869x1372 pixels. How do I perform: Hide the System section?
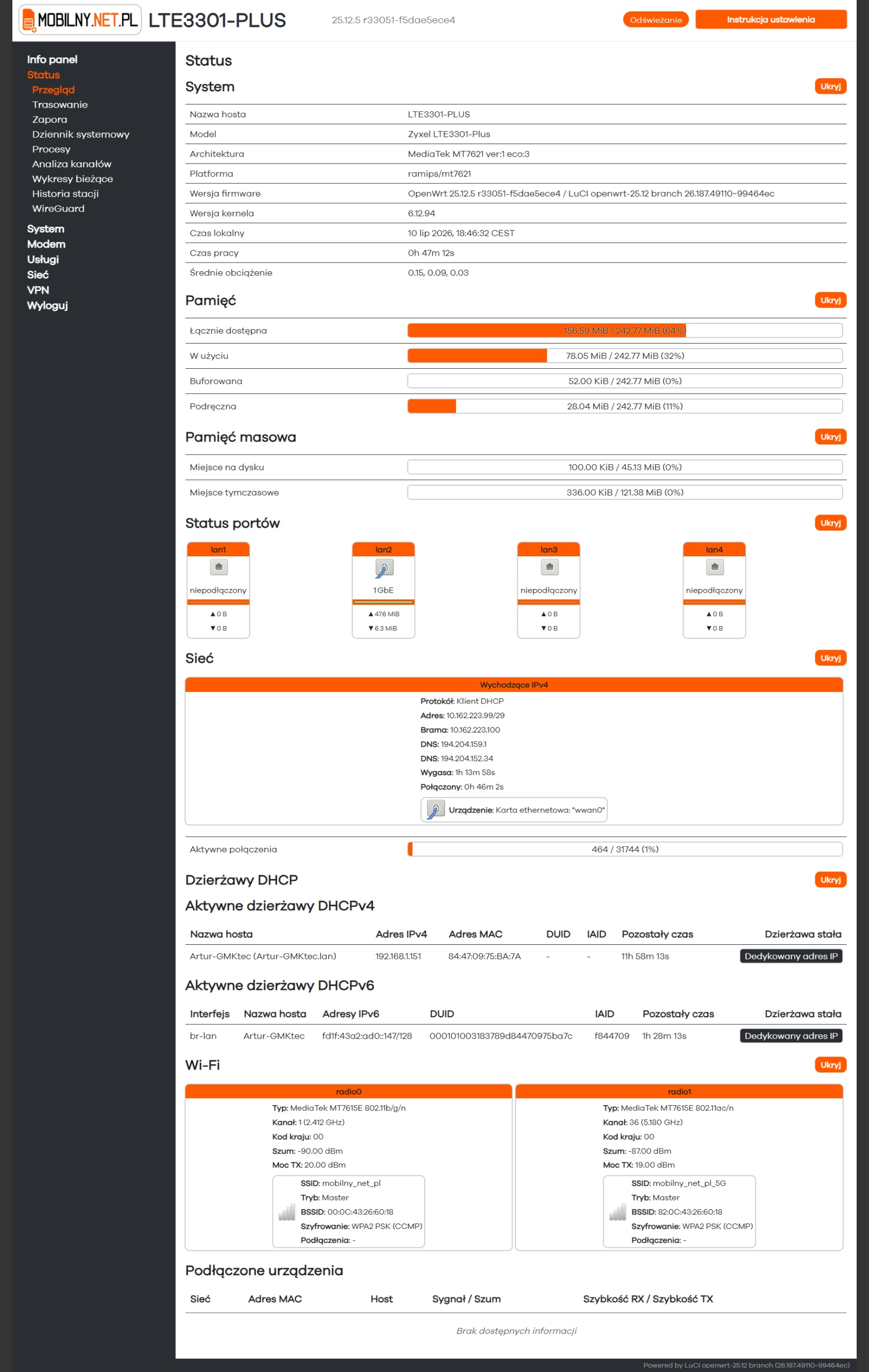pyautogui.click(x=830, y=87)
